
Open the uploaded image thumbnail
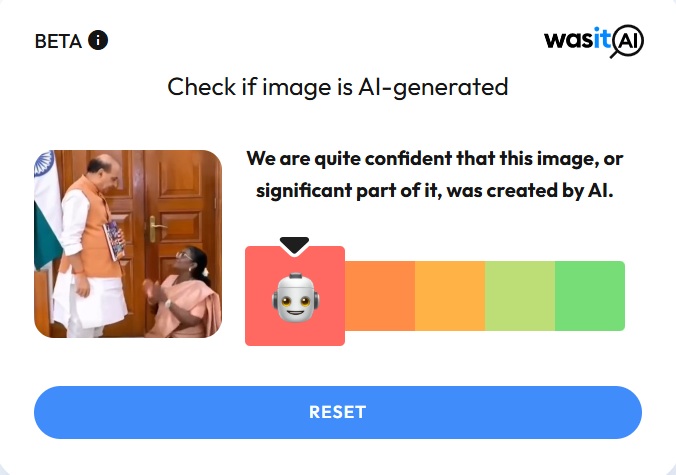(128, 244)
